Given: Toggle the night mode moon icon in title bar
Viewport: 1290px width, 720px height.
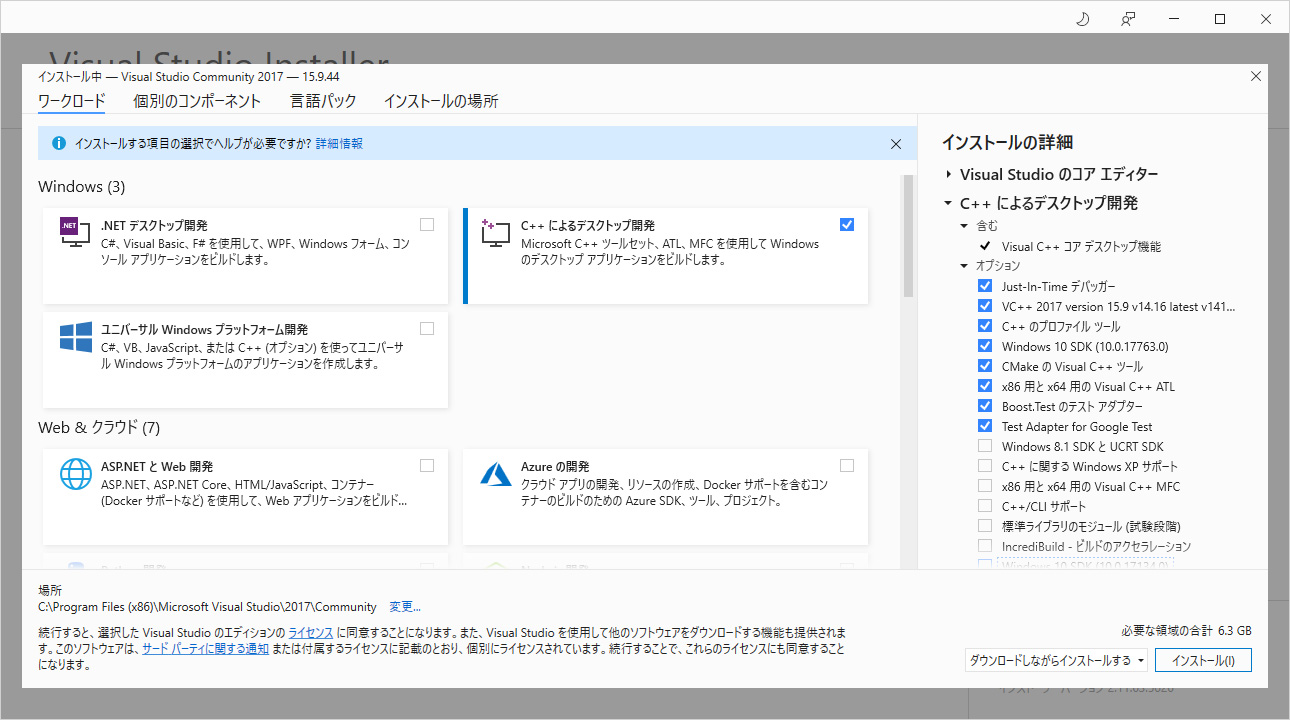Looking at the screenshot, I should click(x=1082, y=19).
